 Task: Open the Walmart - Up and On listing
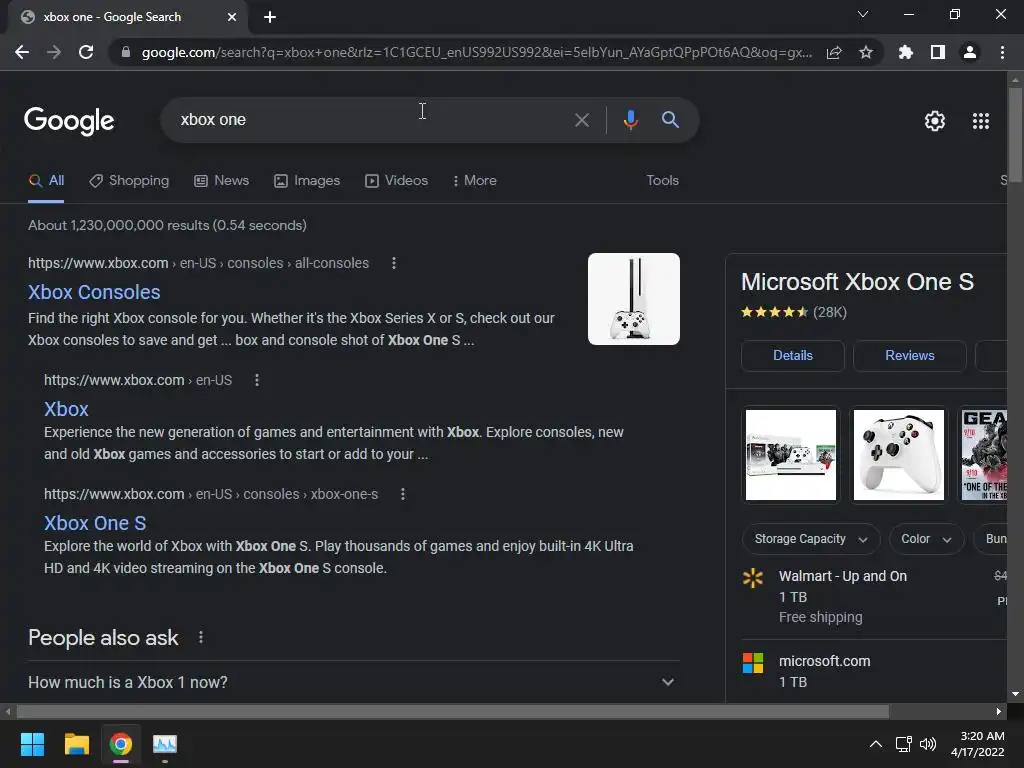(842, 577)
